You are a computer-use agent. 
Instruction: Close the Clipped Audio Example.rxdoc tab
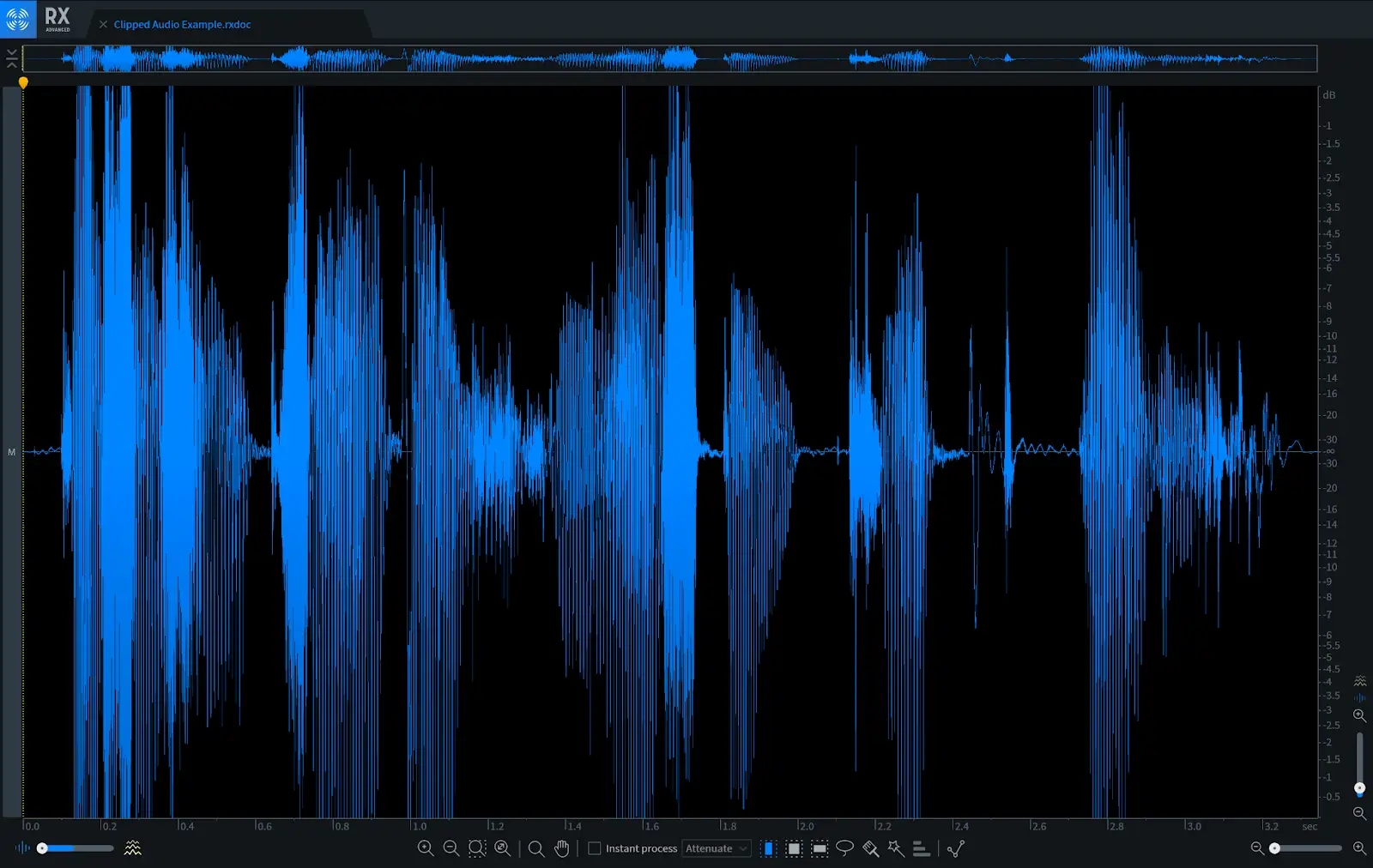coord(104,24)
